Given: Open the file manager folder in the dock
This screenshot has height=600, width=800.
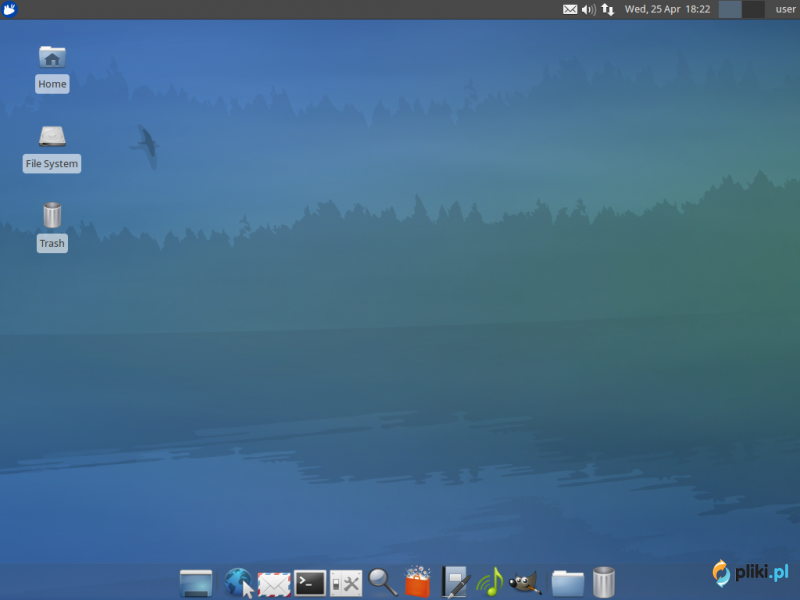Looking at the screenshot, I should [568, 584].
